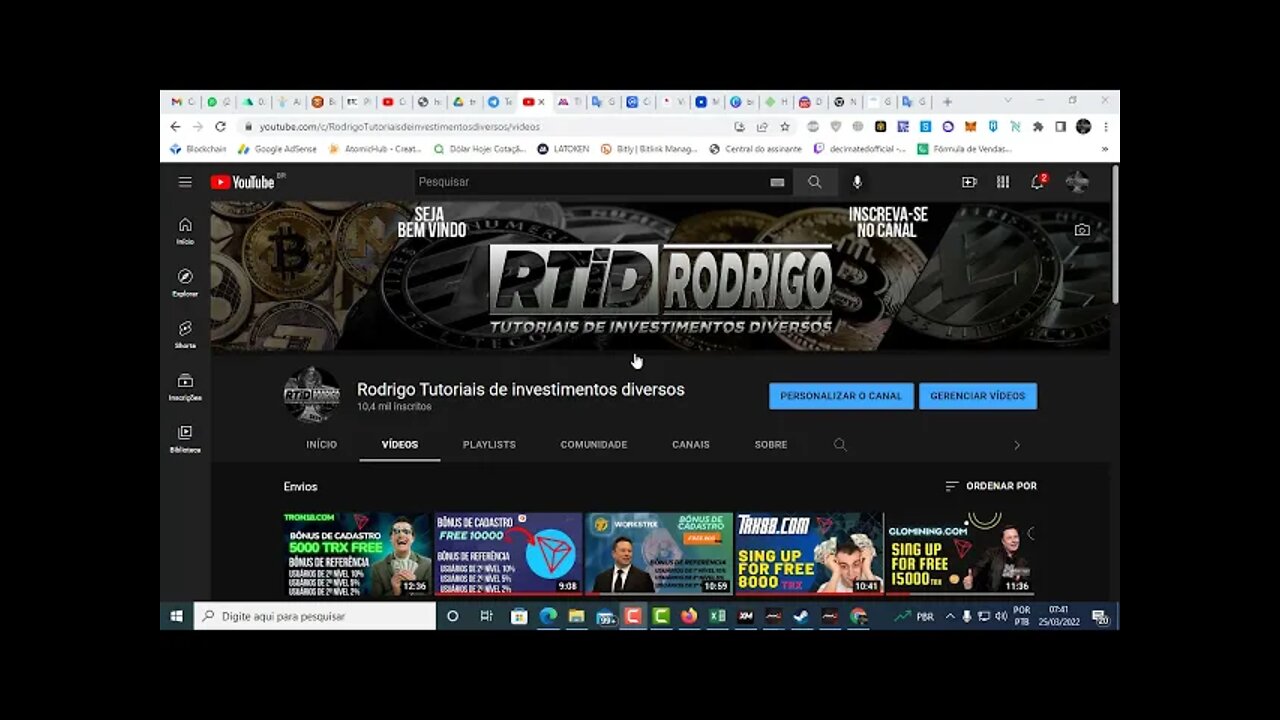Open the MetaMask fox extension
Viewport: 1280px width, 720px height.
tap(970, 127)
